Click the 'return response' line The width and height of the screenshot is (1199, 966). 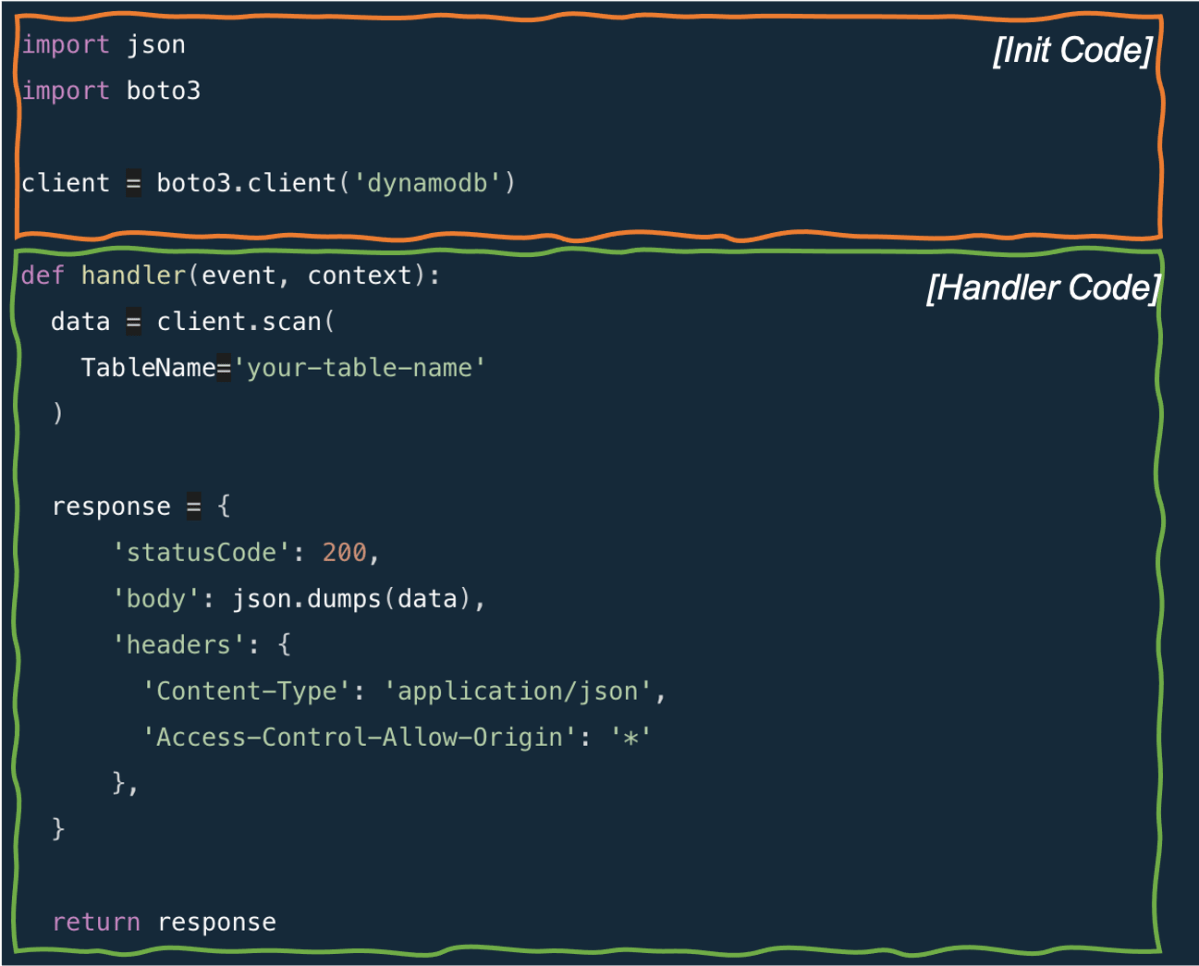coord(164,922)
